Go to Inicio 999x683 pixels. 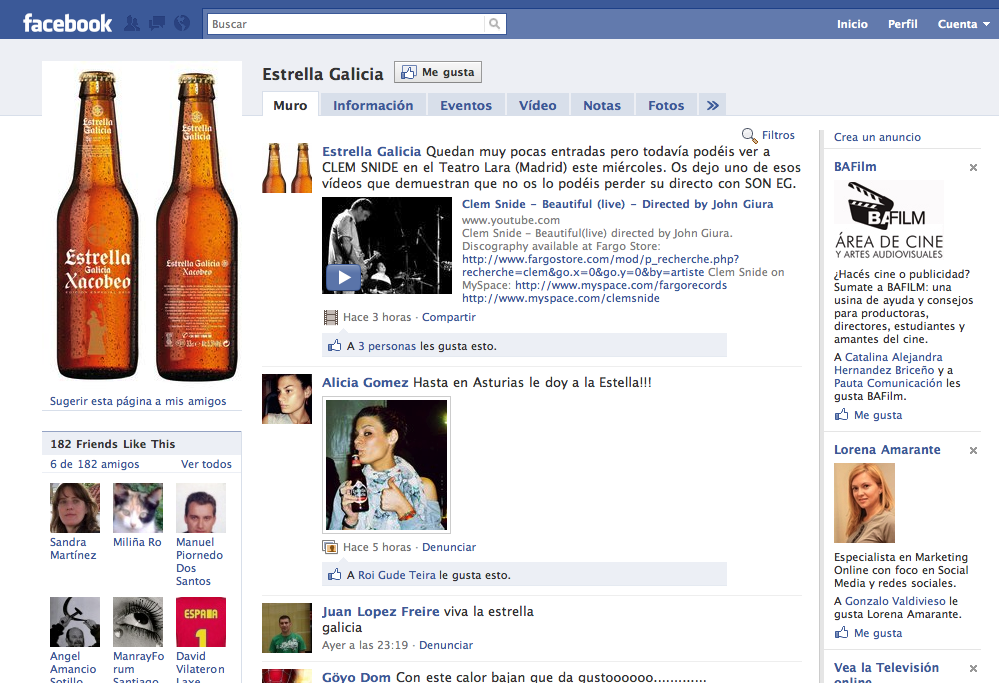[852, 24]
